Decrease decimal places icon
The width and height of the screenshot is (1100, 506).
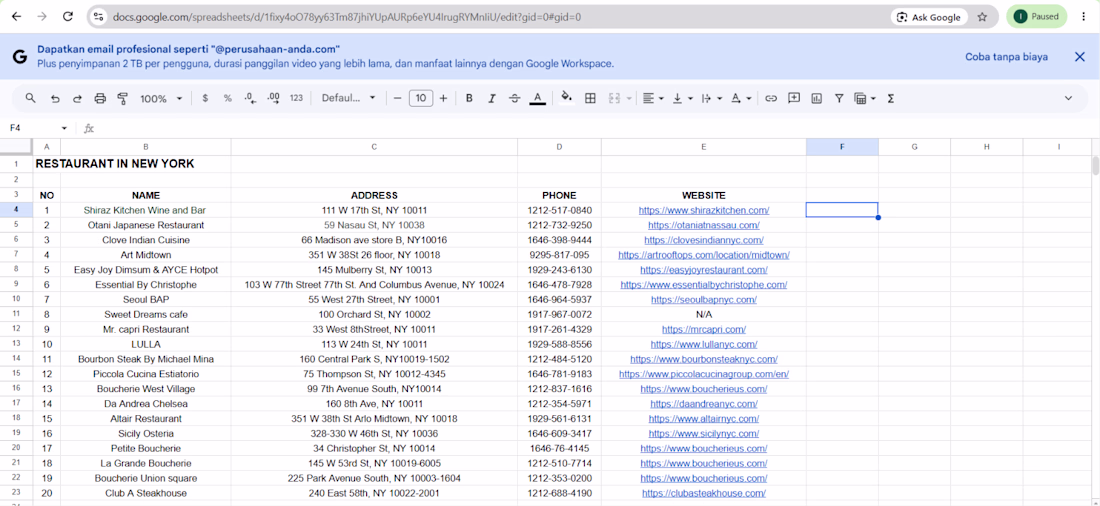(x=250, y=98)
